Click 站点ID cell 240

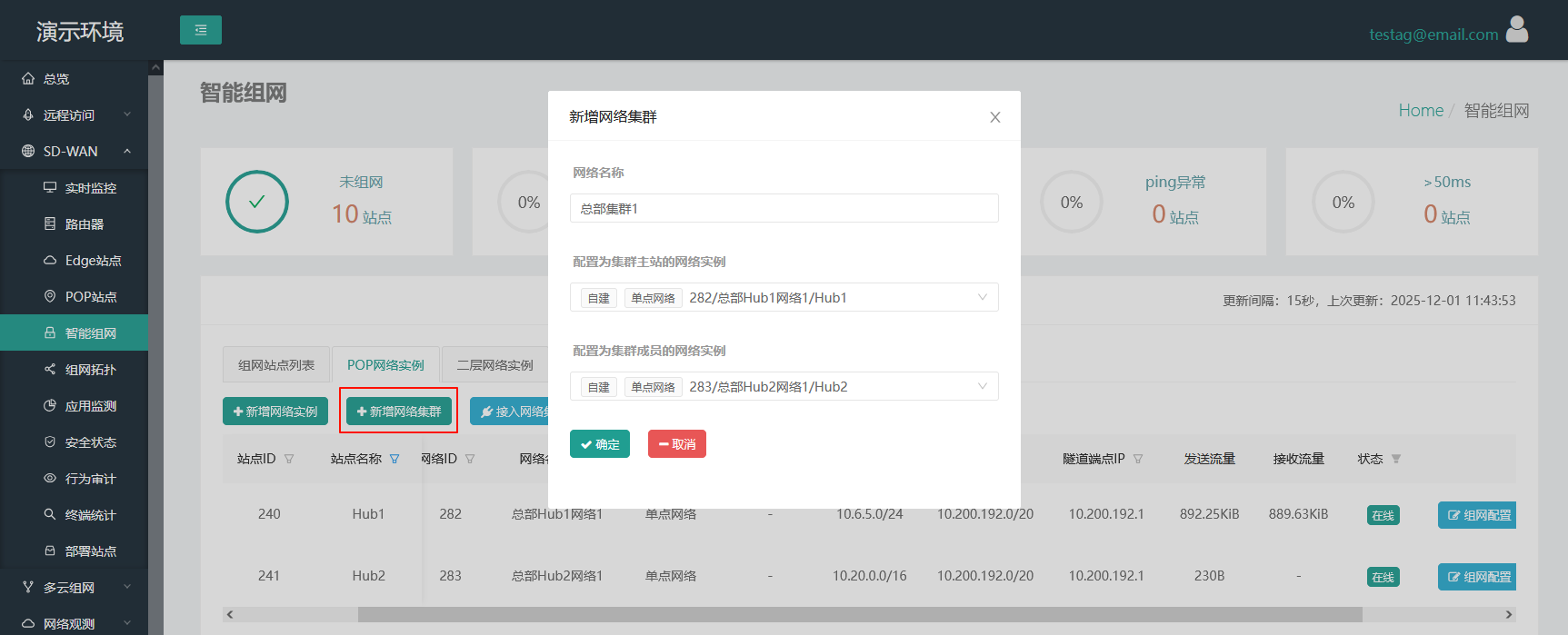tap(269, 514)
